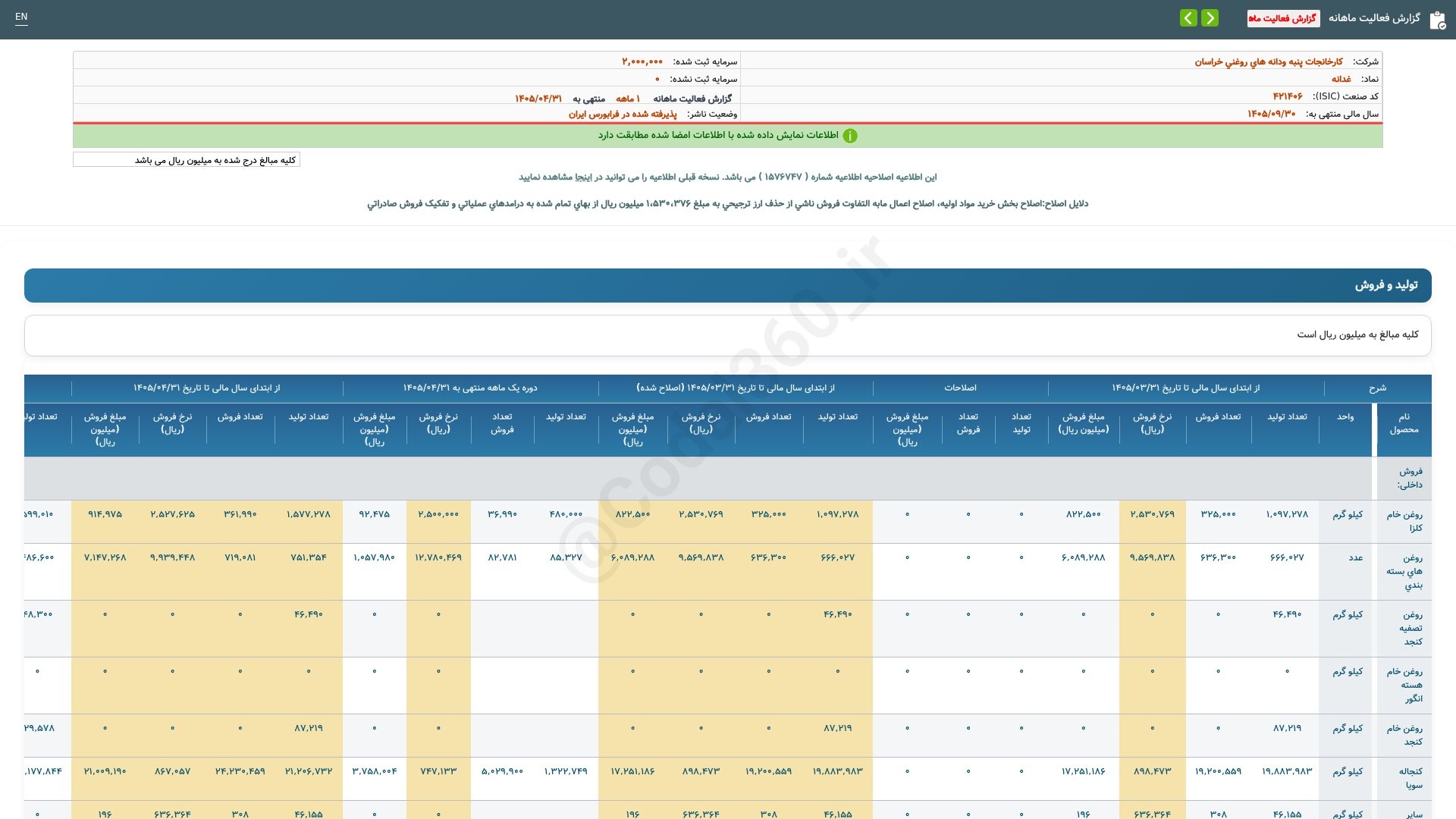Select the روغن هاي بسته بندي row label
Image resolution: width=1456 pixels, height=819 pixels.
1404,571
